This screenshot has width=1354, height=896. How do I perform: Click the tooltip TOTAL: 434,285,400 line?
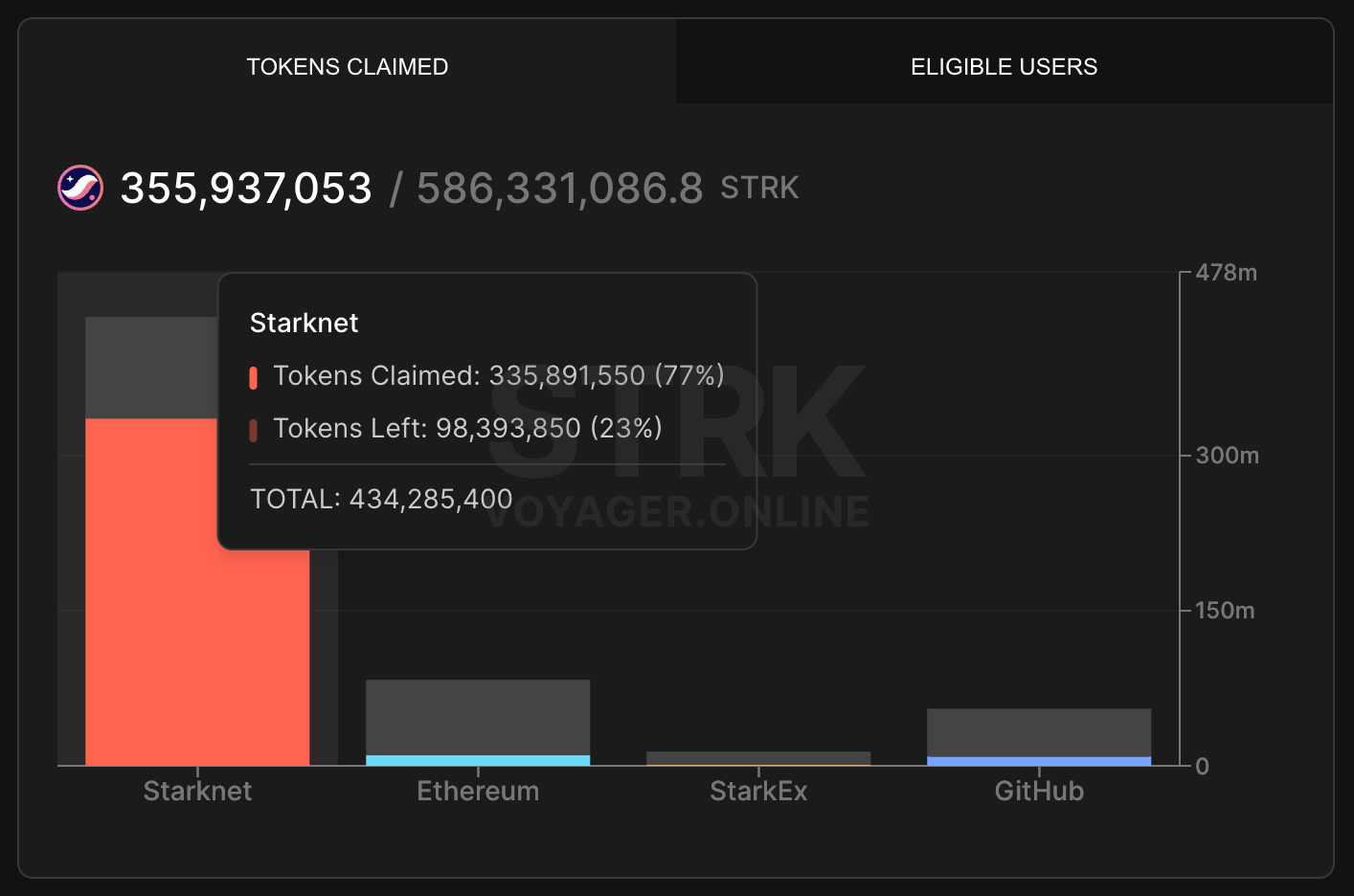[381, 499]
